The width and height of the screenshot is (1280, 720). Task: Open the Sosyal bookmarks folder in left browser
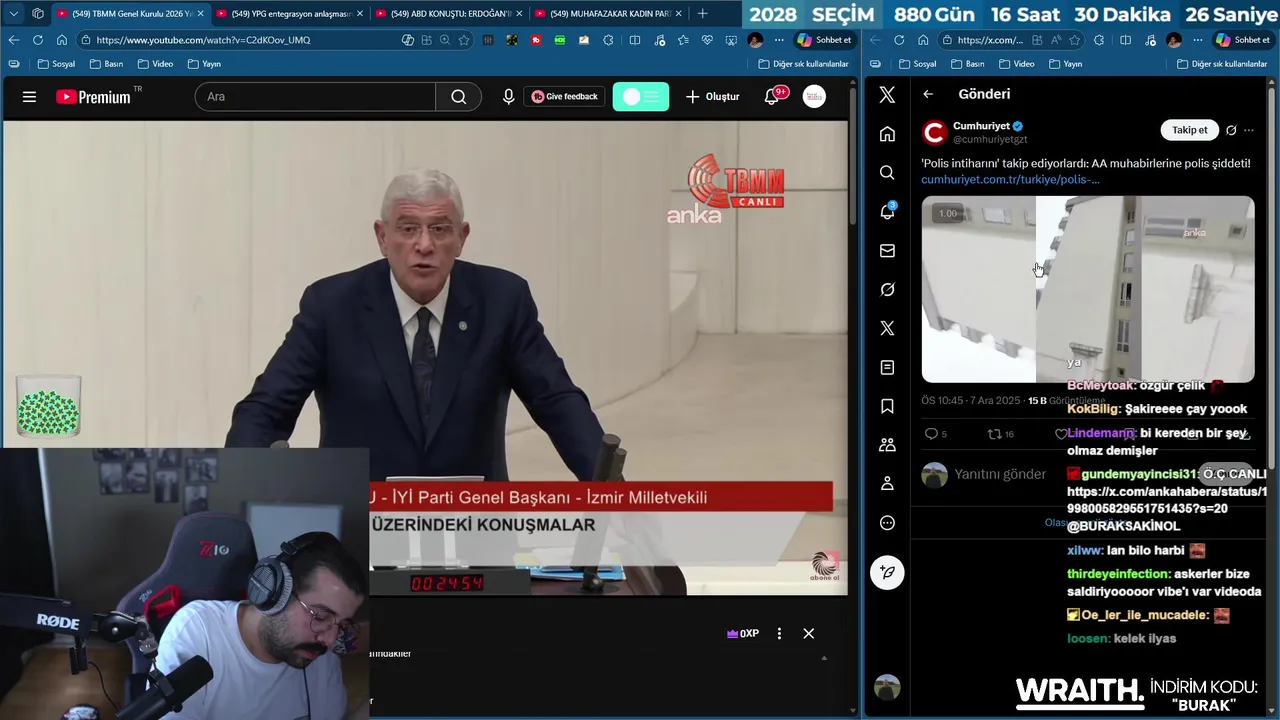pos(56,64)
